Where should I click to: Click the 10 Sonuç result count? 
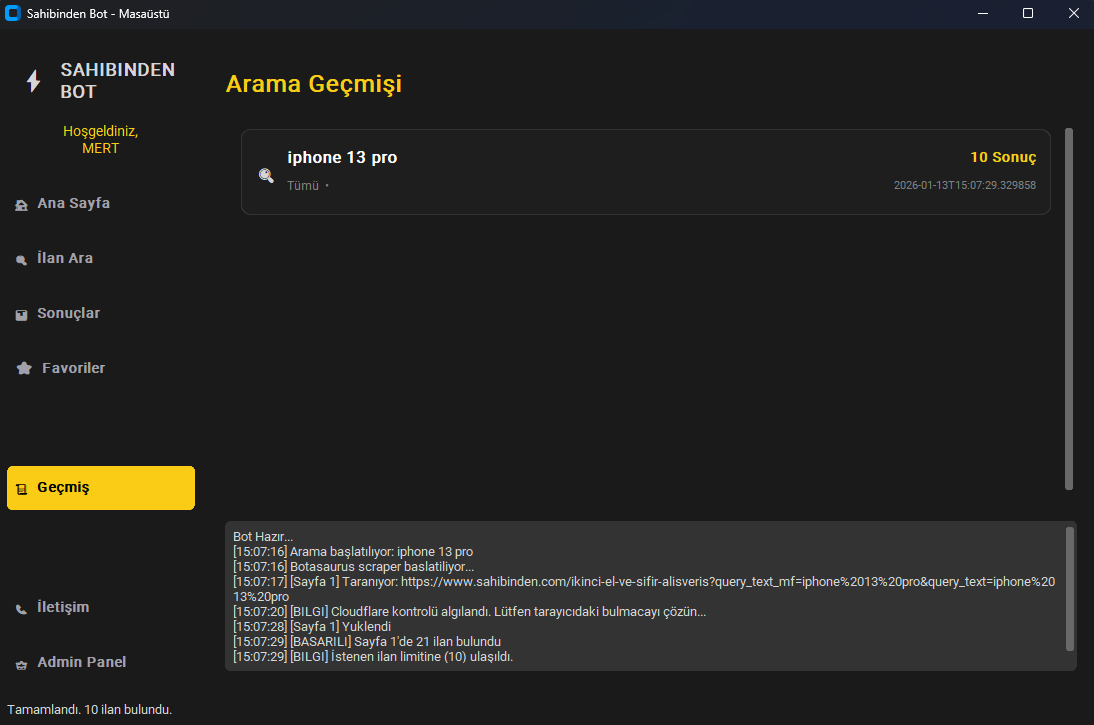point(1003,157)
